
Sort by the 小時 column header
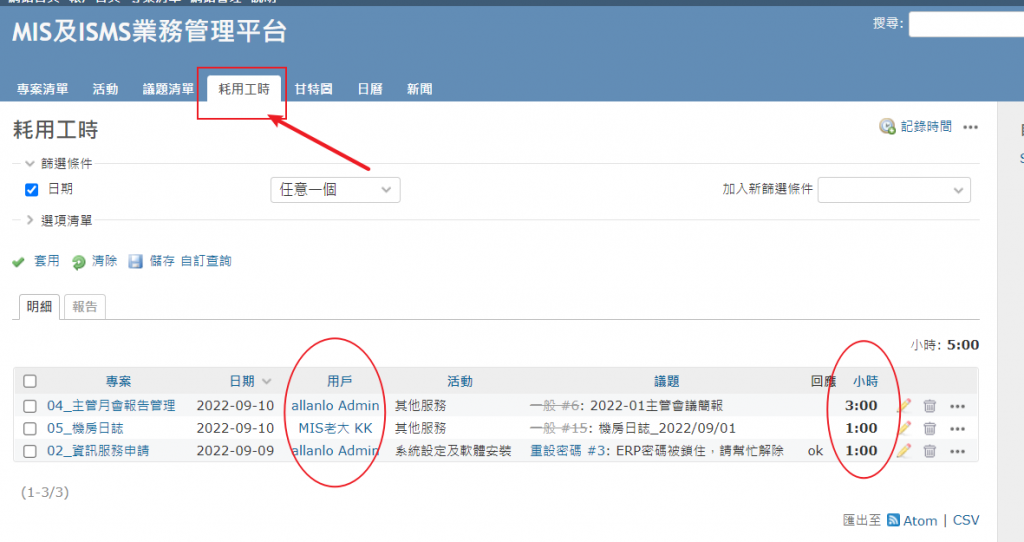[x=865, y=381]
